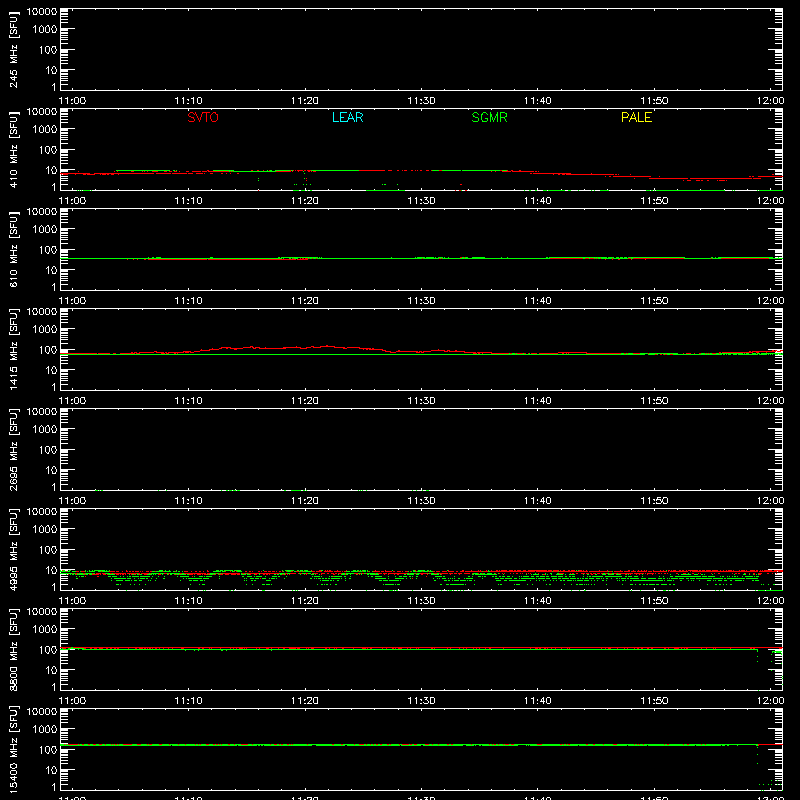Click 10000 tick label on 8800 MHz panel
The image size is (800, 800).
pos(42,612)
